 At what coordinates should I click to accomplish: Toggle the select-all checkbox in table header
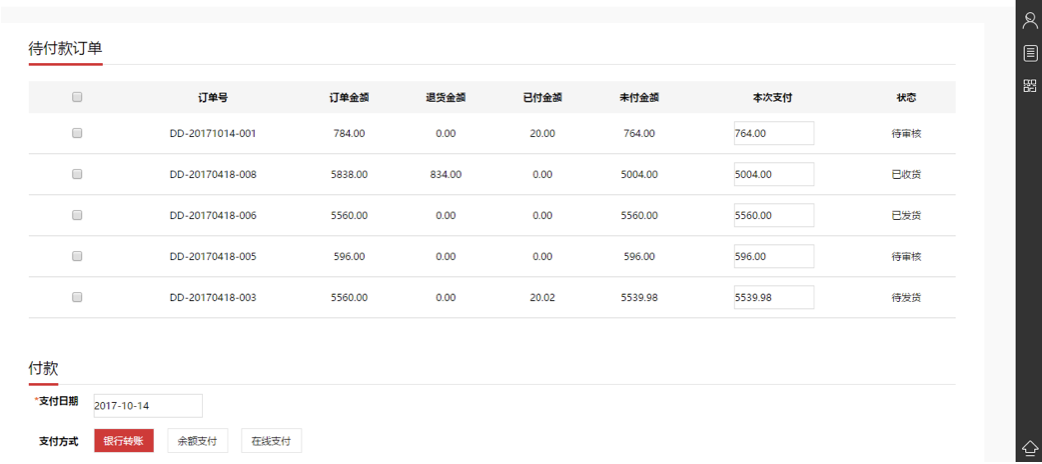click(77, 97)
